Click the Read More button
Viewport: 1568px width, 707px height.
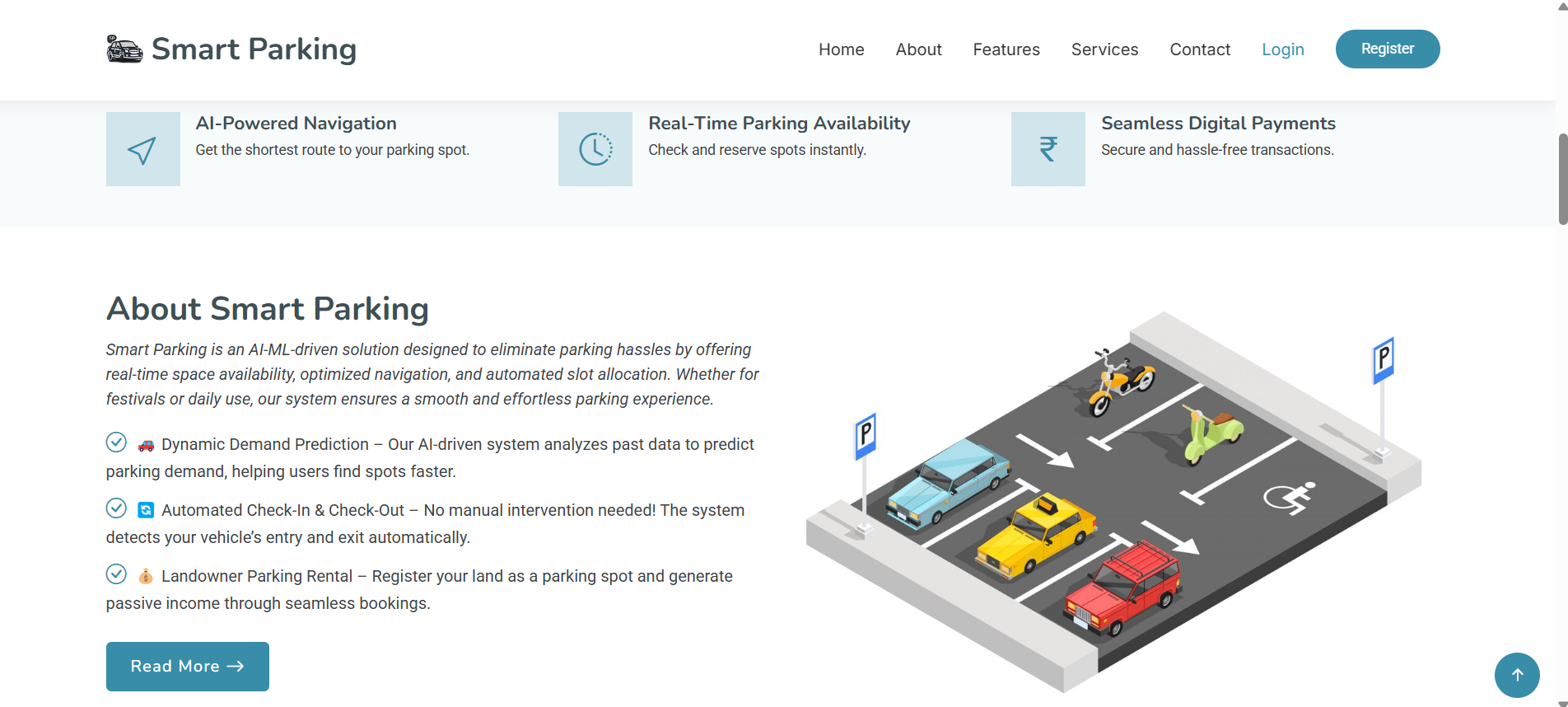click(188, 667)
